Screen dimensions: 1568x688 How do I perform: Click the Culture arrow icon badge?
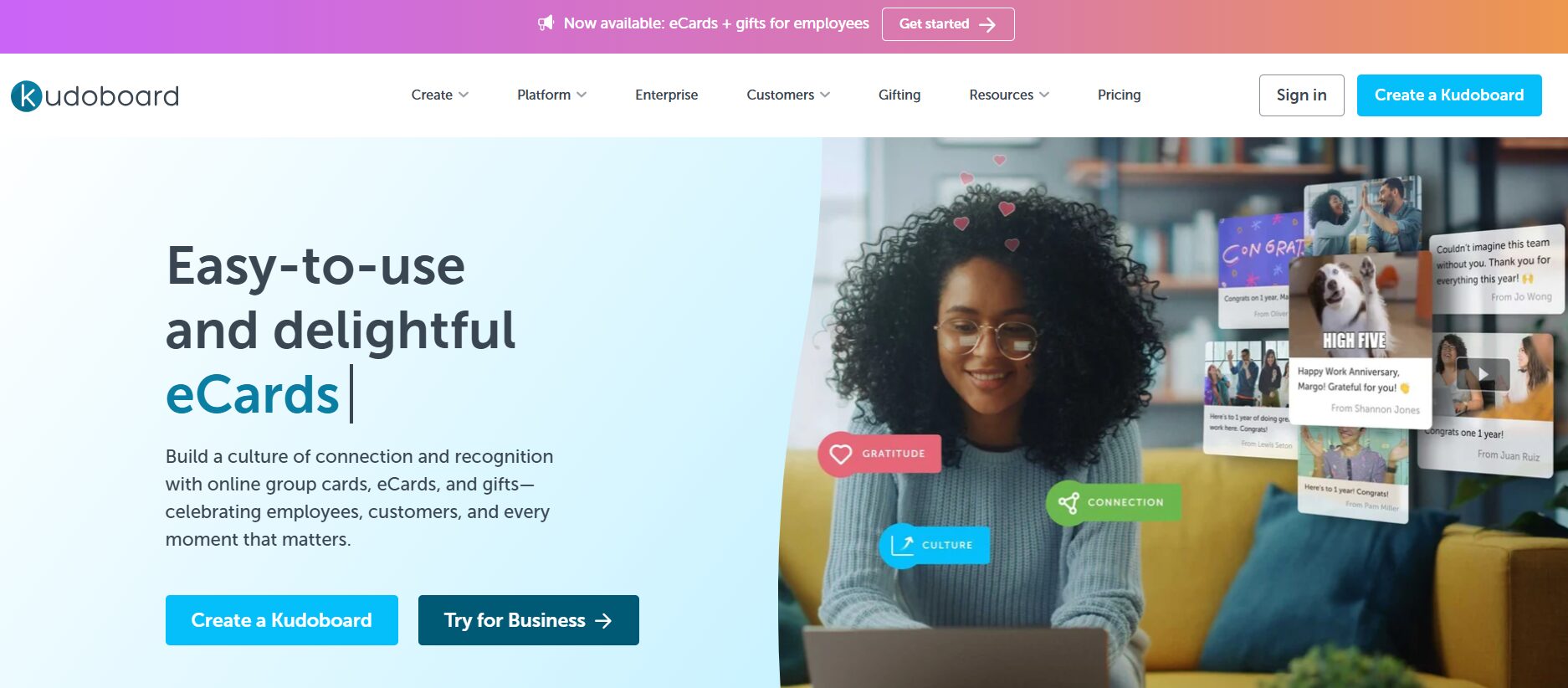[x=901, y=545]
